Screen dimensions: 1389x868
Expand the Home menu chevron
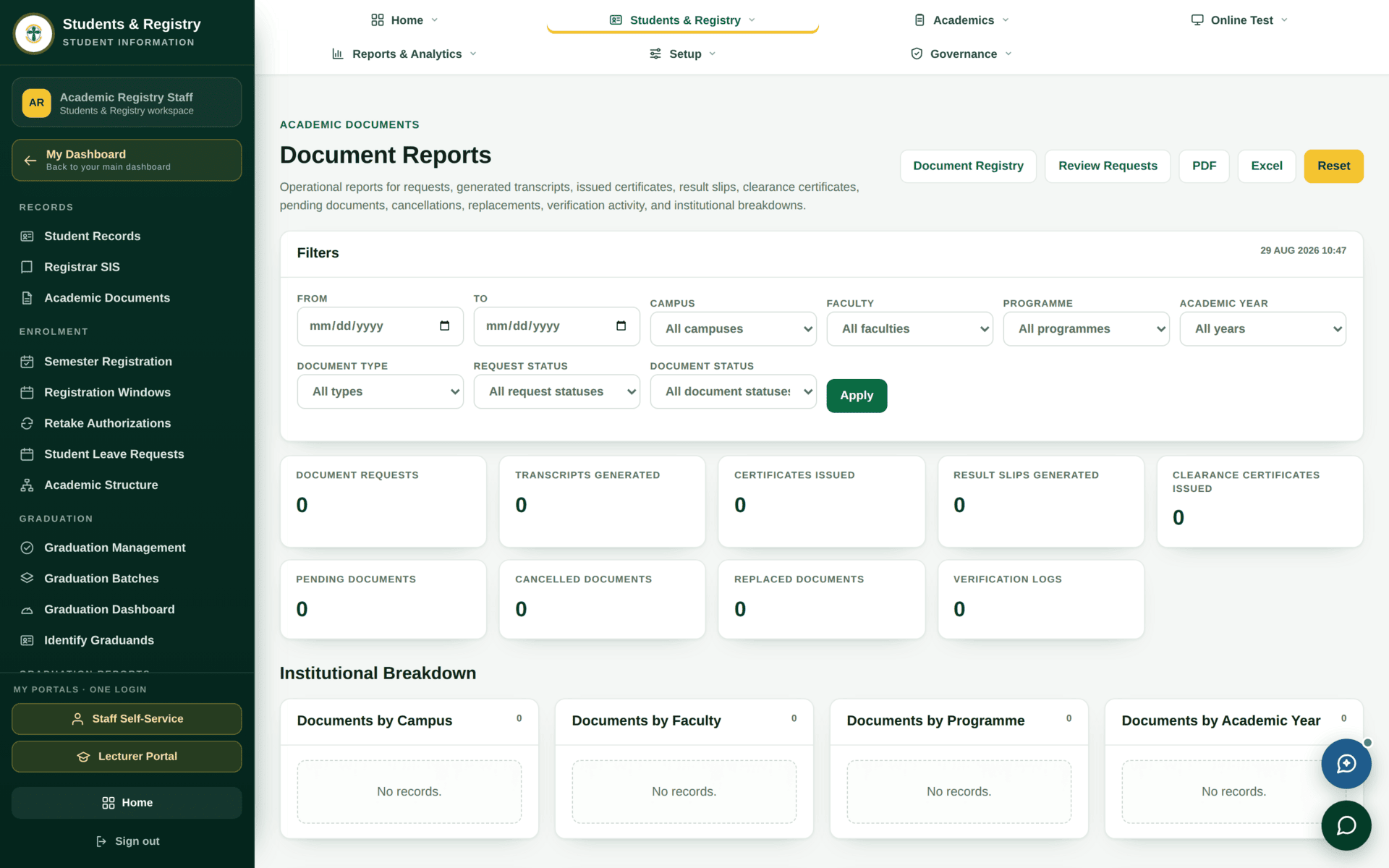pos(435,20)
